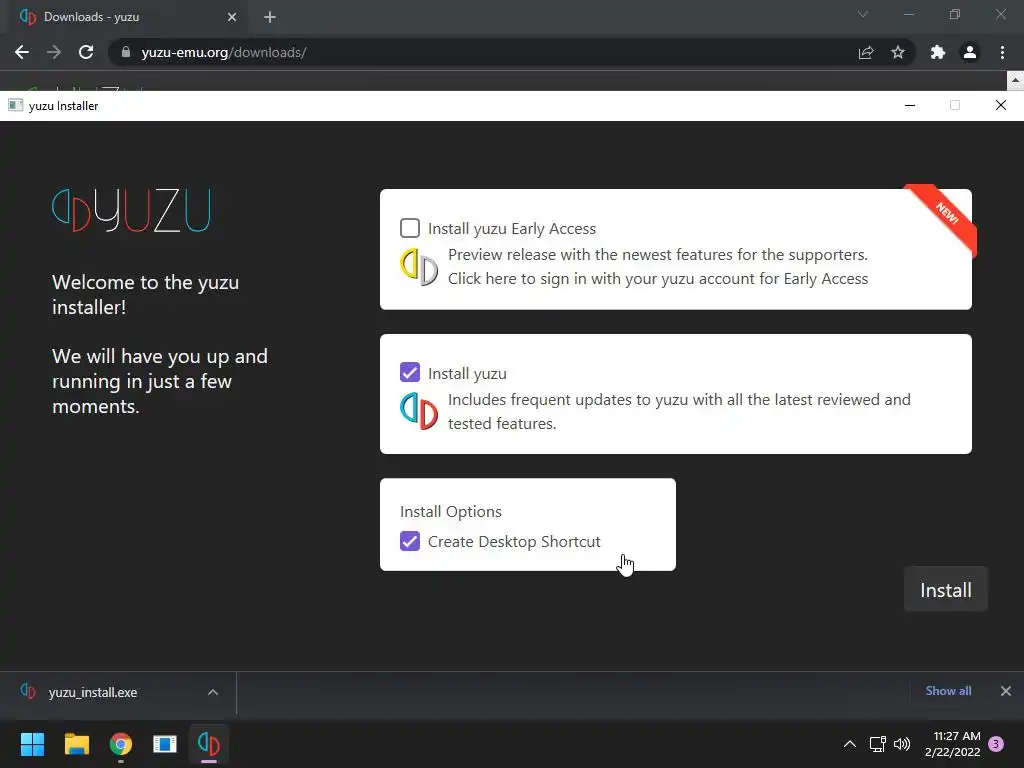Open Chrome extensions puzzle icon

[x=938, y=52]
